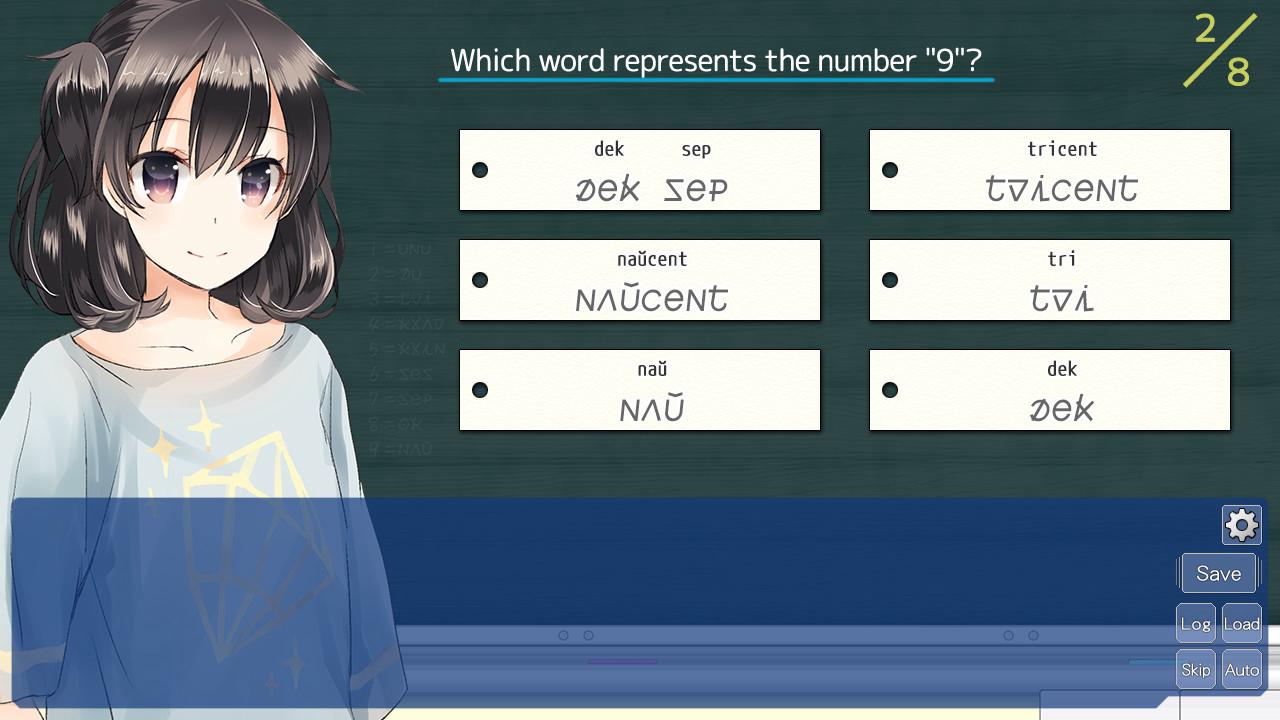Screen dimensions: 1280x720
Task: Open the Log history
Action: (1195, 622)
